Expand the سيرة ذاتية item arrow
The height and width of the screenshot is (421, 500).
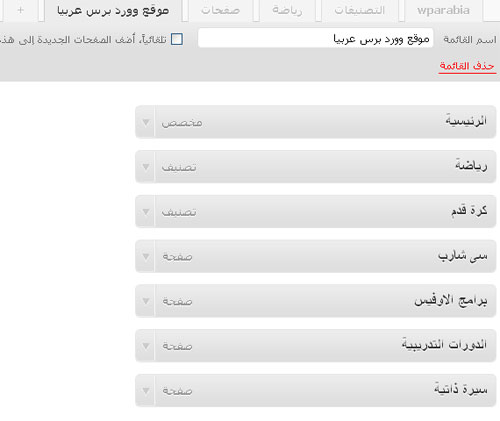tap(146, 390)
